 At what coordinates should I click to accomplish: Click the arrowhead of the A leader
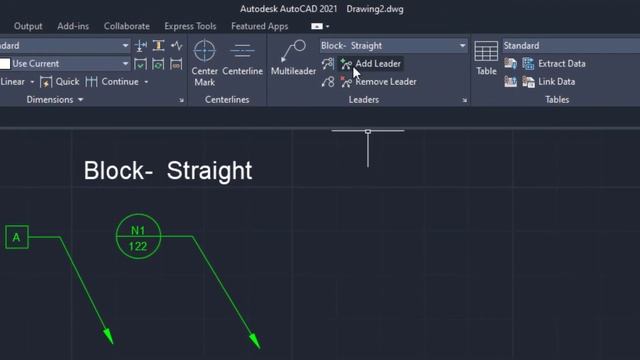click(108, 336)
